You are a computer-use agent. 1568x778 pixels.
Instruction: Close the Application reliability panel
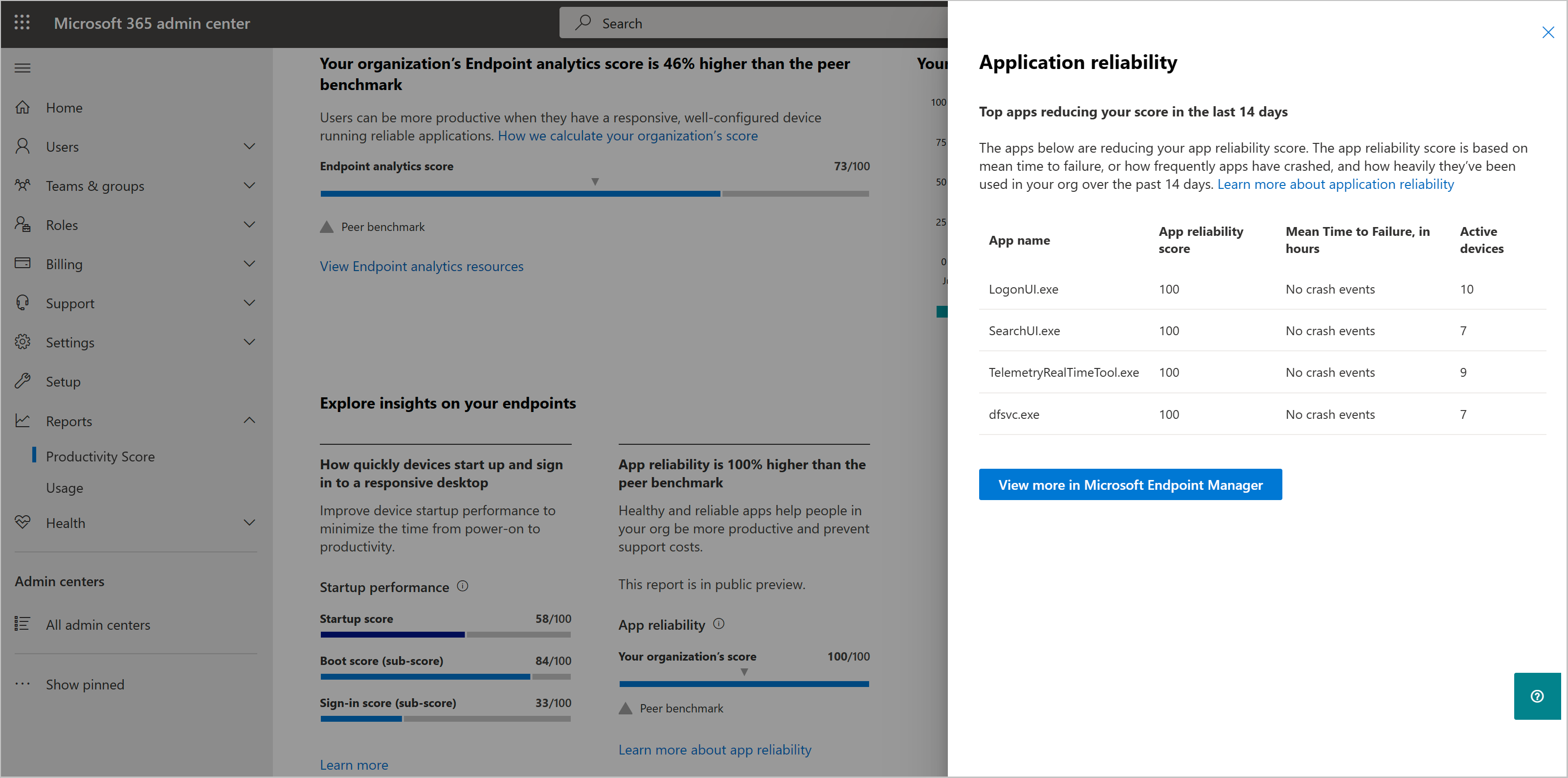pyautogui.click(x=1548, y=32)
